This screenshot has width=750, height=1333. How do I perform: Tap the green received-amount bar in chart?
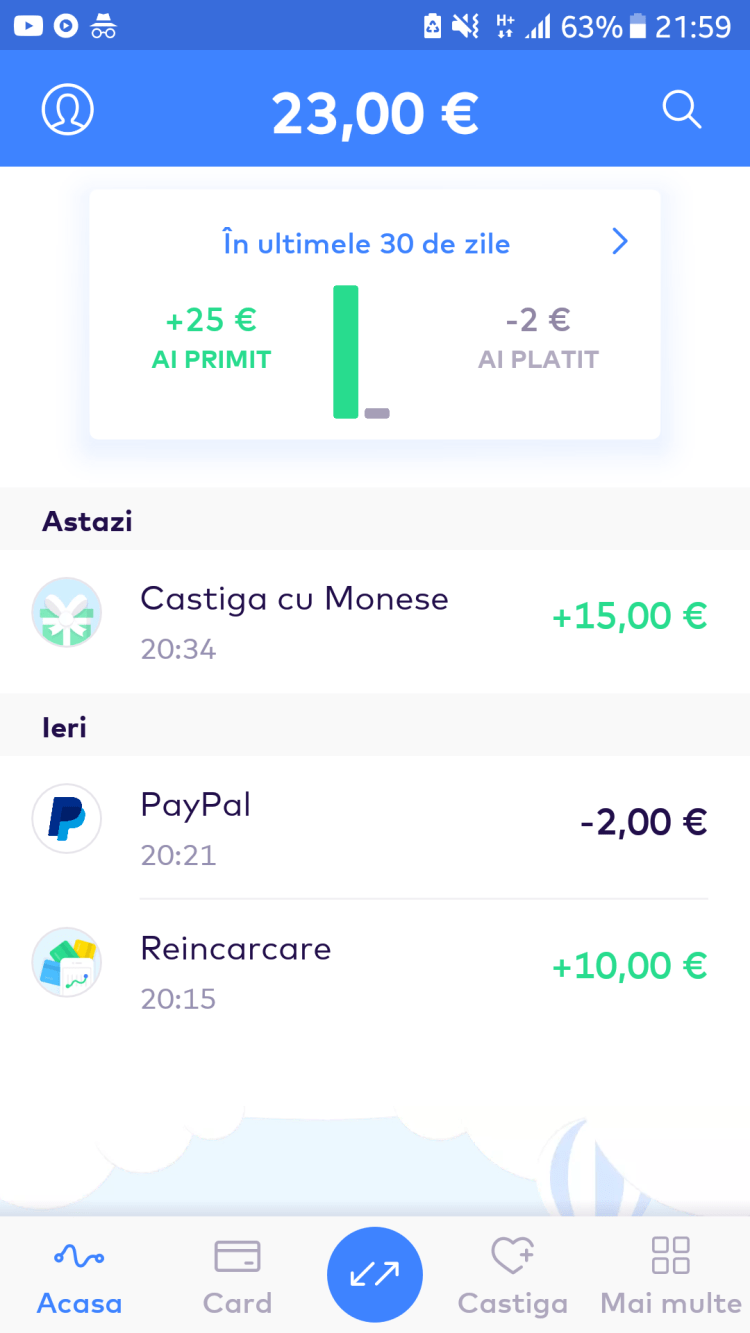tap(346, 352)
